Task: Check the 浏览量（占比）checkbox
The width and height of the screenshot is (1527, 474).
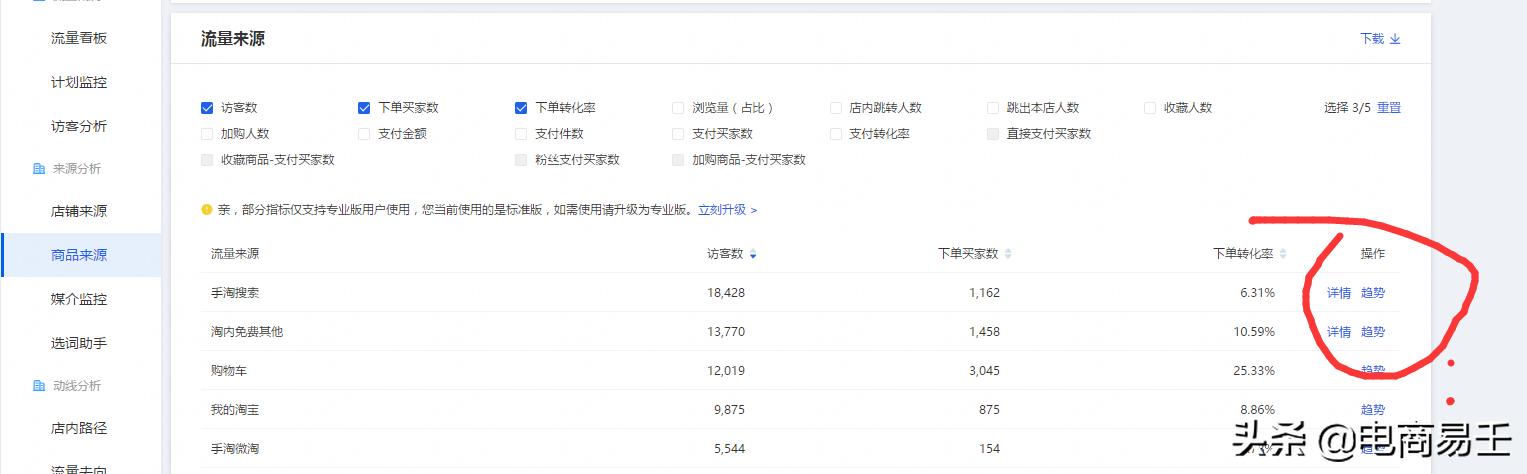Action: [x=678, y=108]
